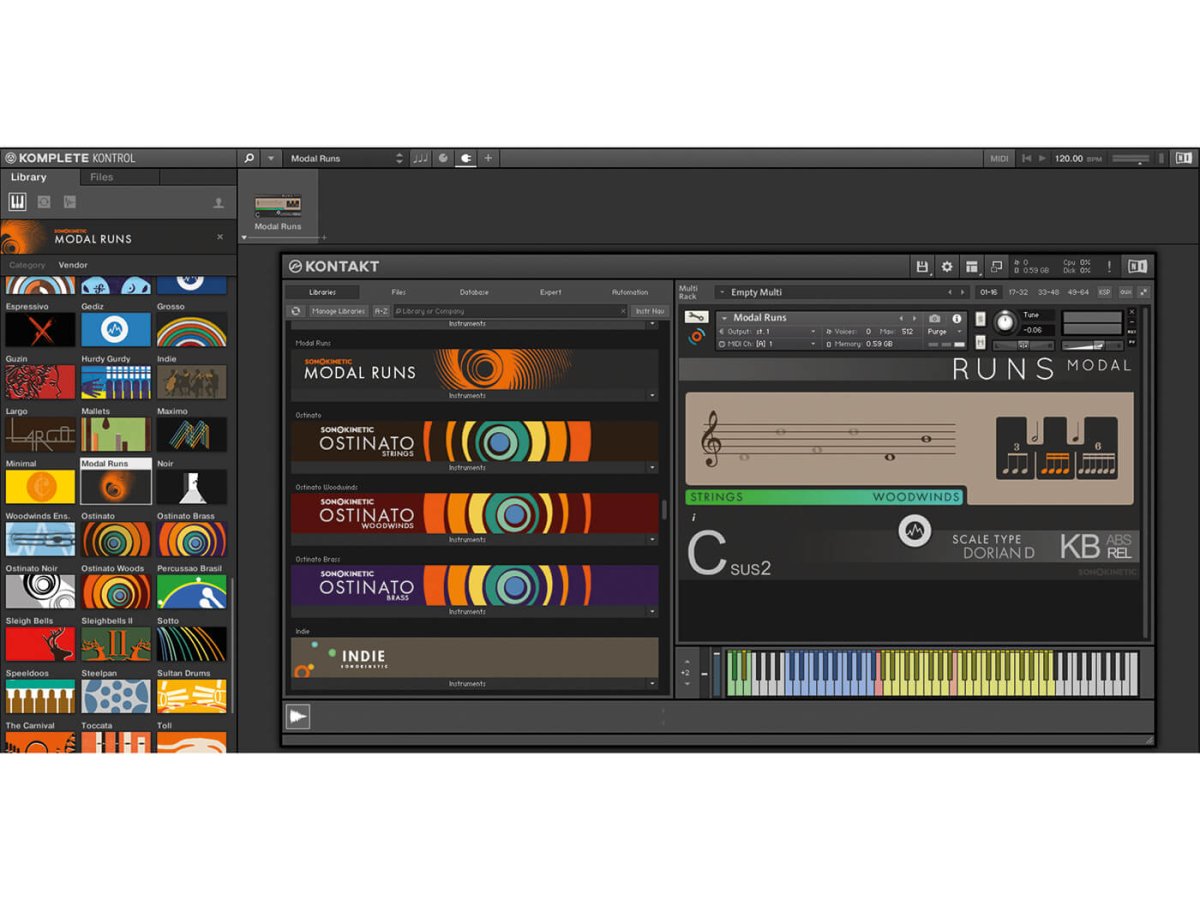The image size is (1200, 900).
Task: Click the refresh libraries icon
Action: click(296, 311)
